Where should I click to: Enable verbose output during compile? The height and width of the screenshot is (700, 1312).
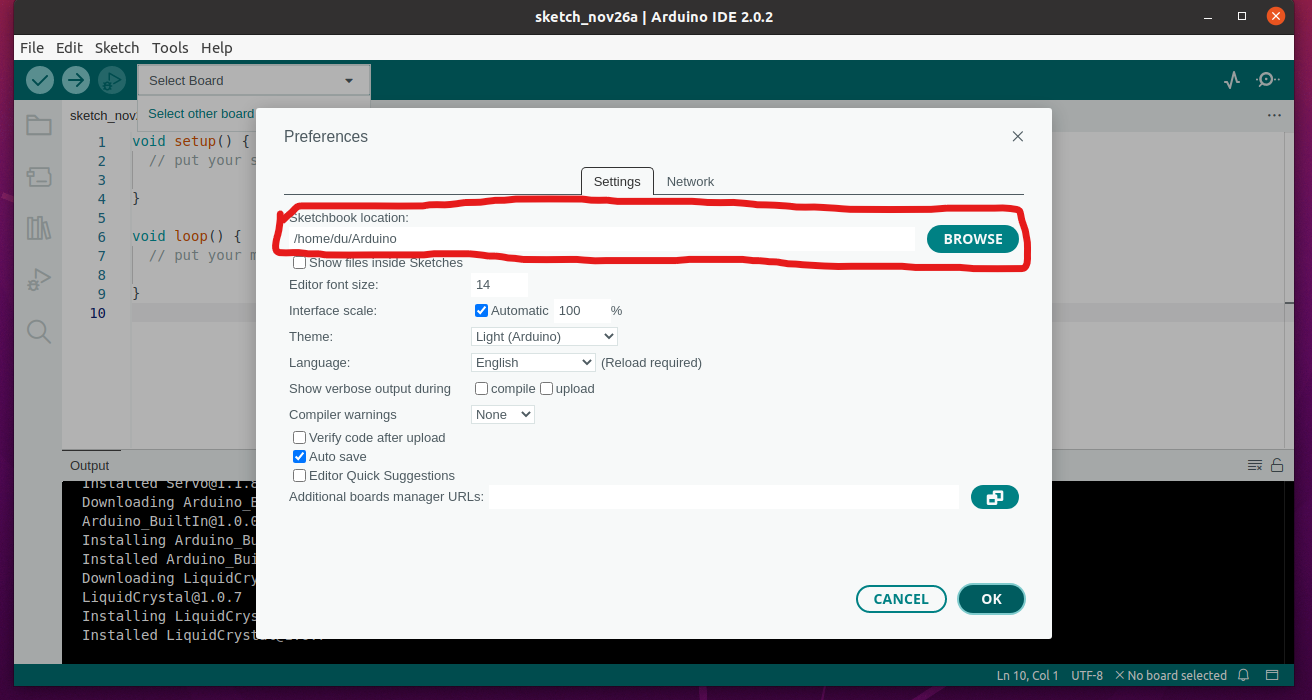pos(481,389)
